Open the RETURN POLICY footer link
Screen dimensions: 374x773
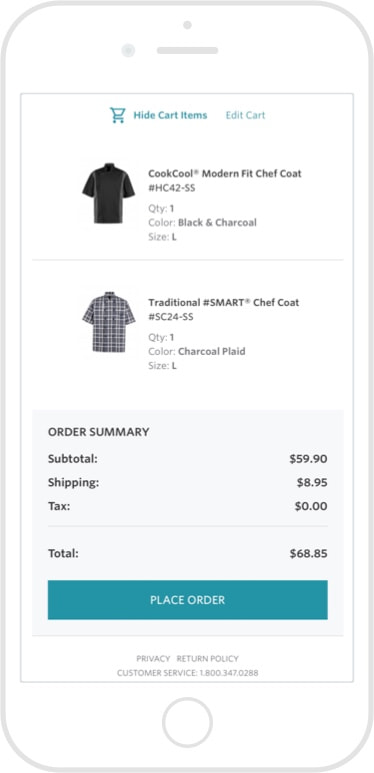tap(207, 659)
